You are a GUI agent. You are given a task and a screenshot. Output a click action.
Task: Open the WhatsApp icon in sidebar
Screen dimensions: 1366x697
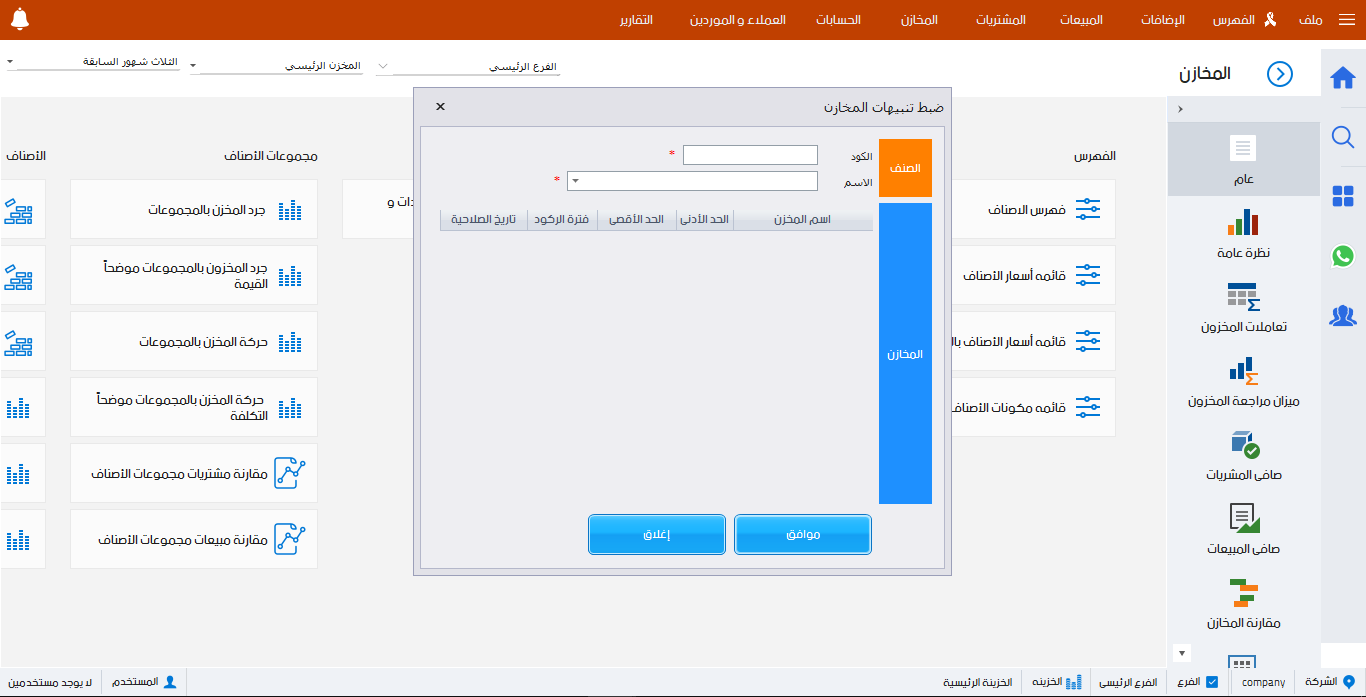point(1343,256)
